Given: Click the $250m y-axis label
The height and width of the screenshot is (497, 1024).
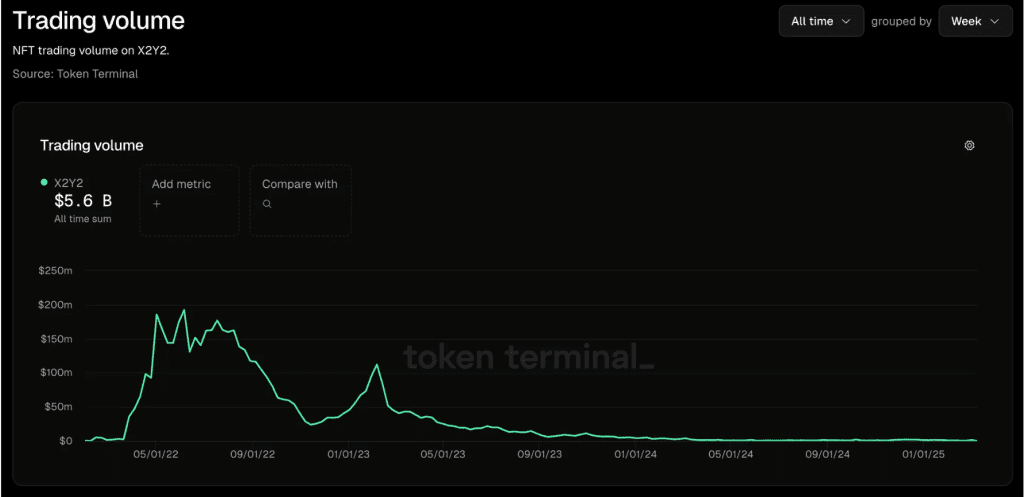Looking at the screenshot, I should pos(56,271).
